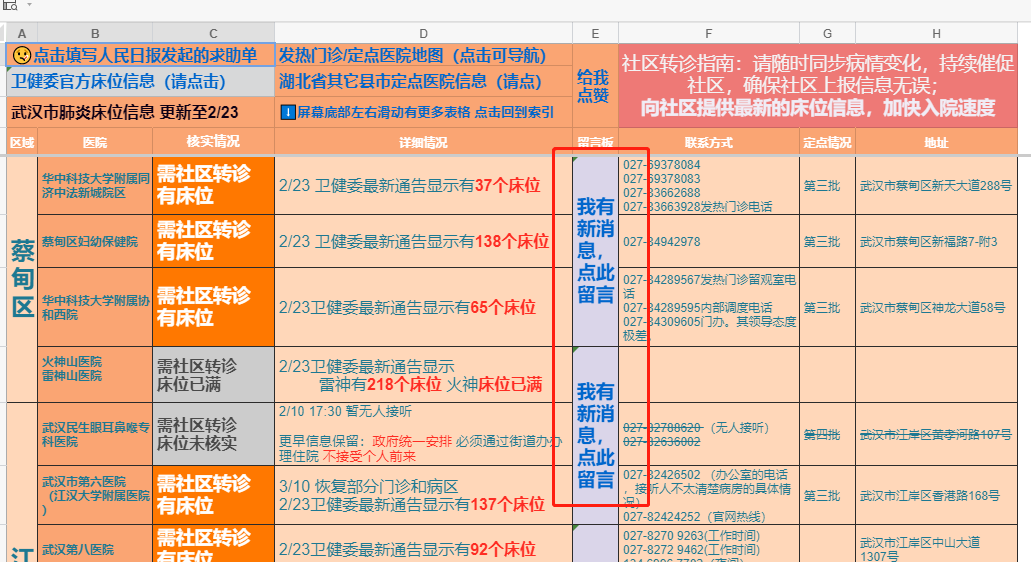Click the 联系方式 column title cell

[x=708, y=142]
